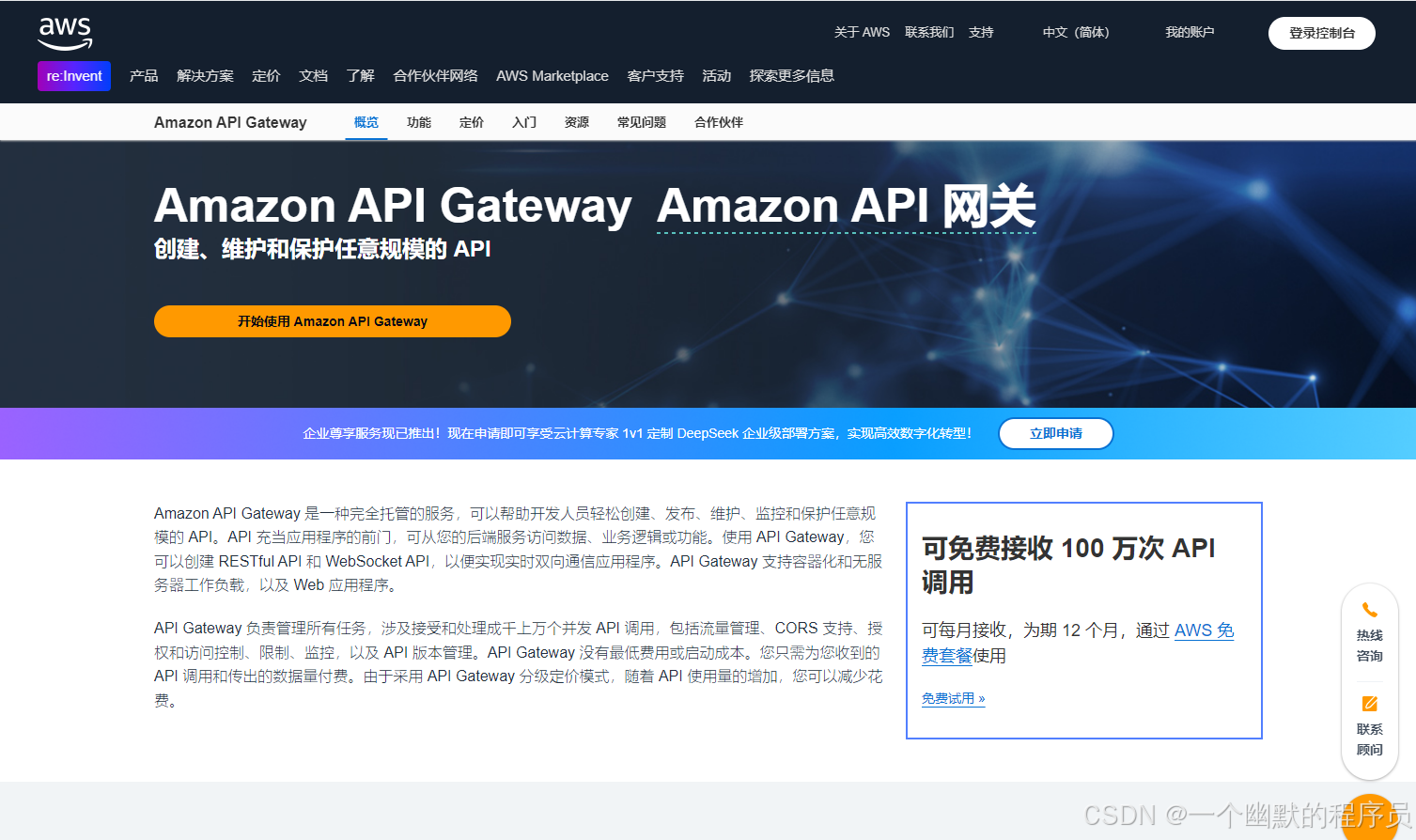Open the re:Invent badge link
Image resolution: width=1416 pixels, height=840 pixels.
74,76
